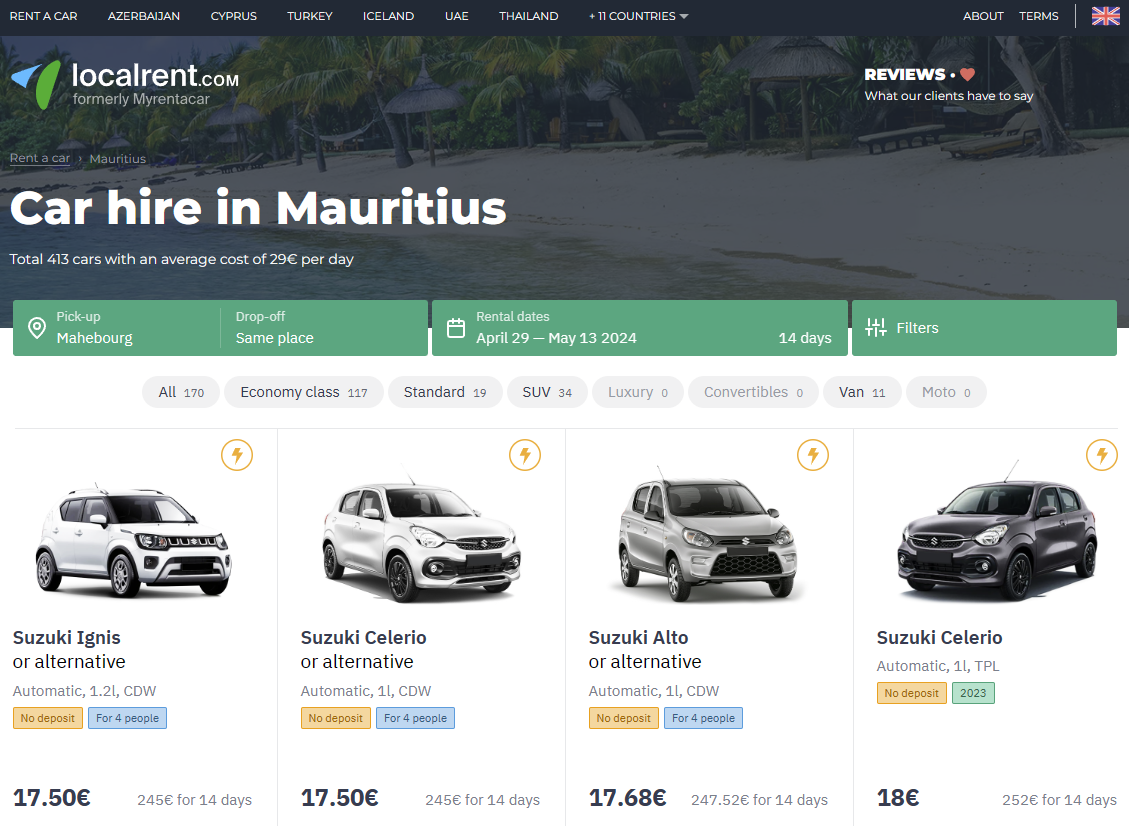
Task: Click the lightning bolt on Suzuki Alto
Action: click(x=813, y=456)
